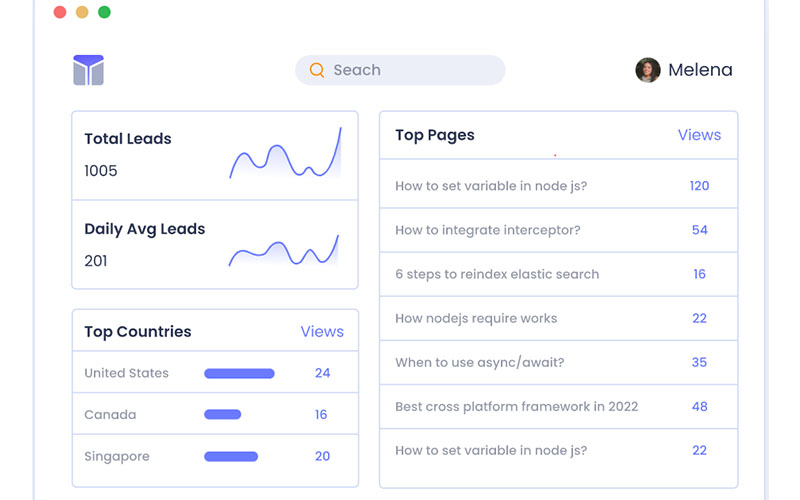Click the United States row label

click(x=126, y=373)
